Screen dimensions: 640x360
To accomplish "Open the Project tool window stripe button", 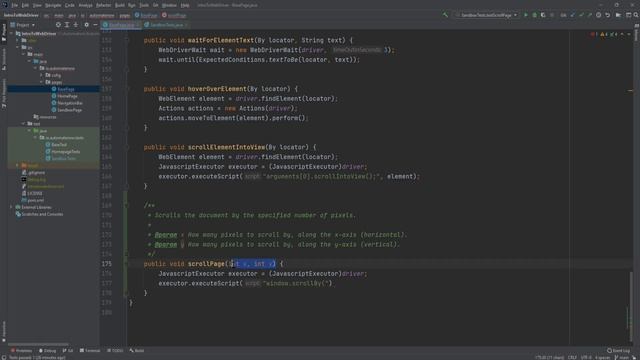I will [4, 33].
